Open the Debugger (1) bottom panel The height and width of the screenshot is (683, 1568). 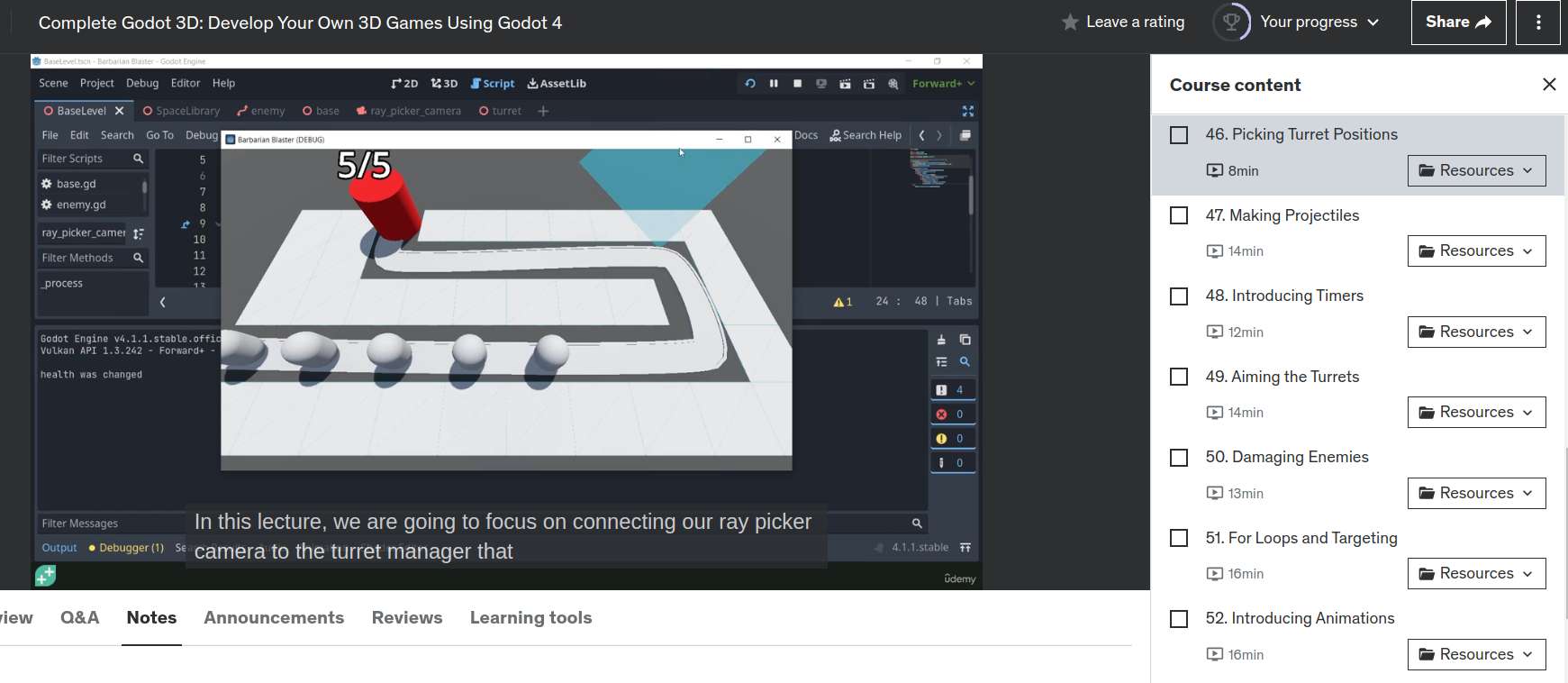point(126,548)
